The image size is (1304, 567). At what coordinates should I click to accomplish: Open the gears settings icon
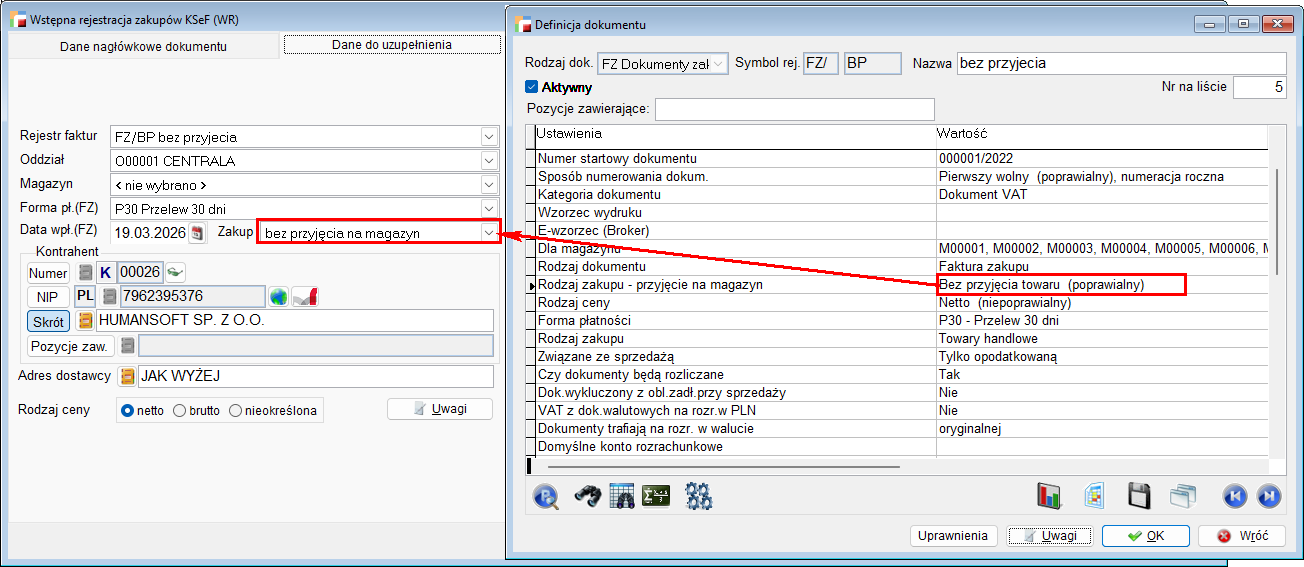tap(697, 495)
